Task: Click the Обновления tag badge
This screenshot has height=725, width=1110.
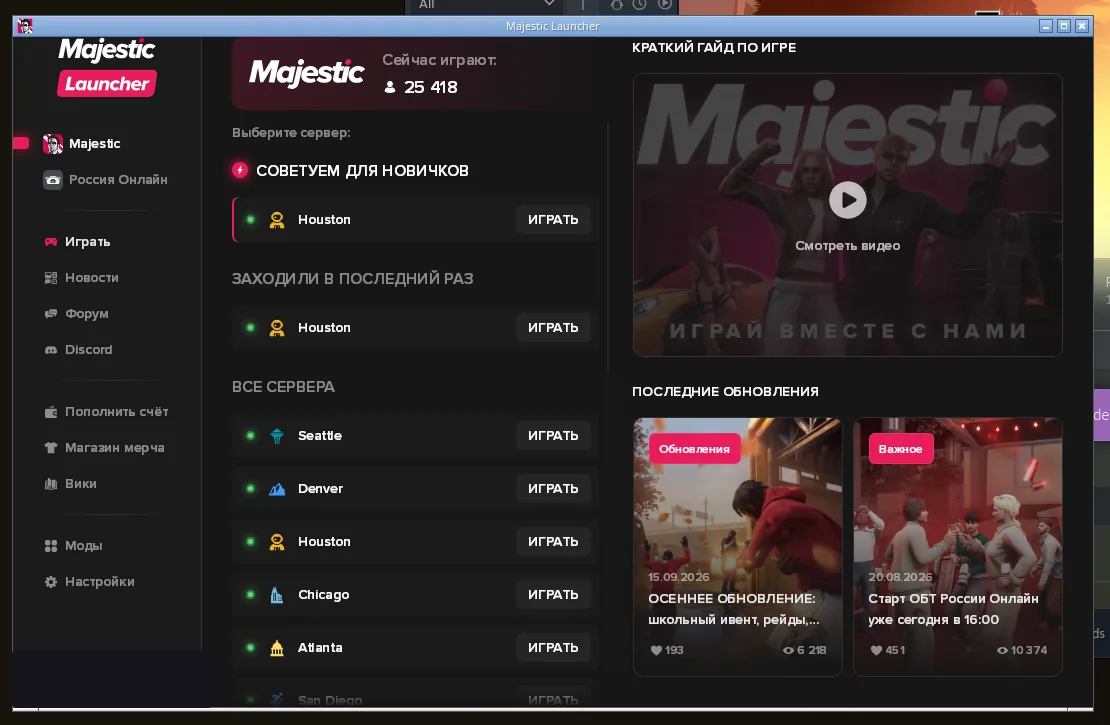Action: pos(694,449)
